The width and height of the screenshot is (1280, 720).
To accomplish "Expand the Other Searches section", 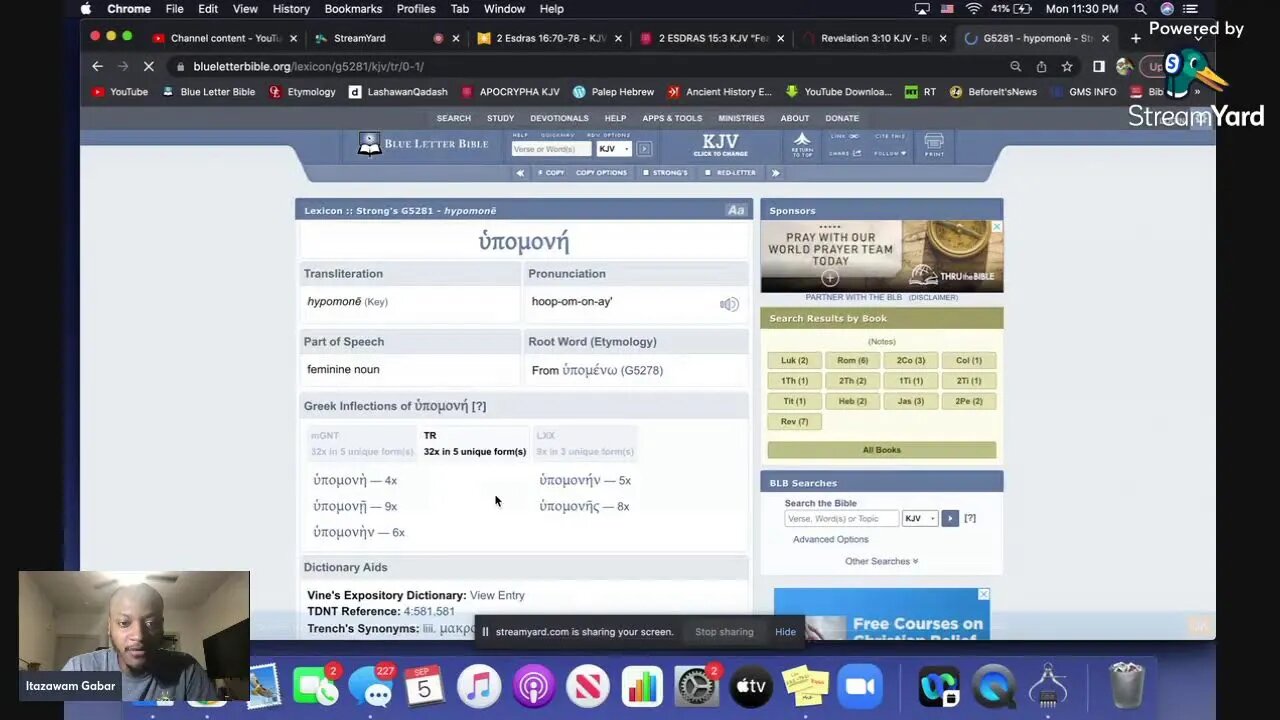I will (x=881, y=561).
